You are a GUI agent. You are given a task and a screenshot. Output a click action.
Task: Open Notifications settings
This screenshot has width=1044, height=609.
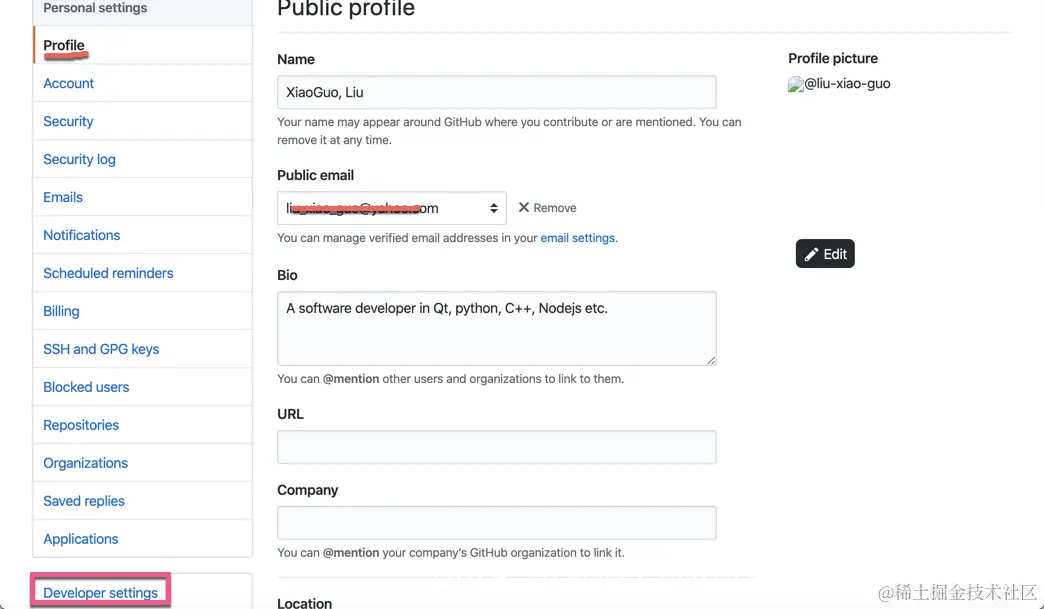click(82, 235)
